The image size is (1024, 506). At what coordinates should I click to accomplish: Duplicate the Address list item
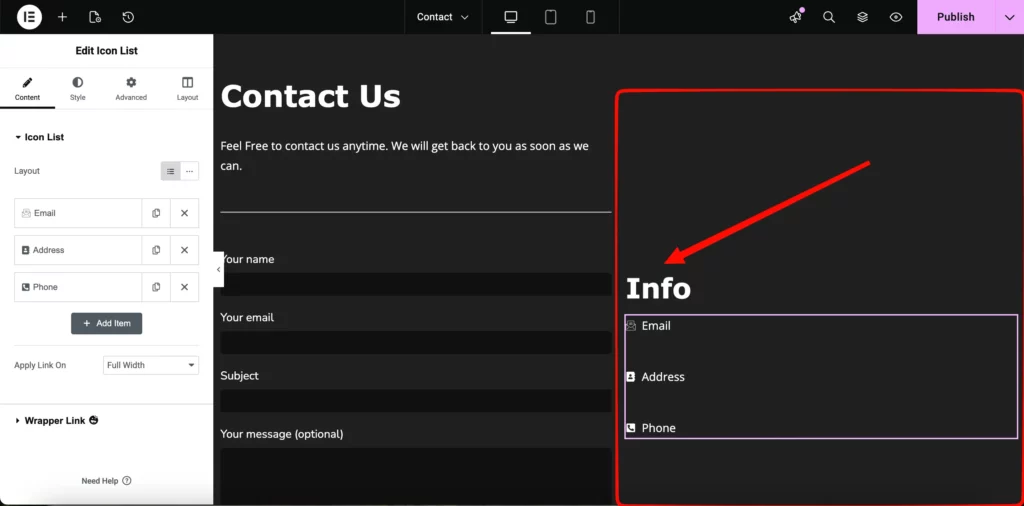(156, 250)
